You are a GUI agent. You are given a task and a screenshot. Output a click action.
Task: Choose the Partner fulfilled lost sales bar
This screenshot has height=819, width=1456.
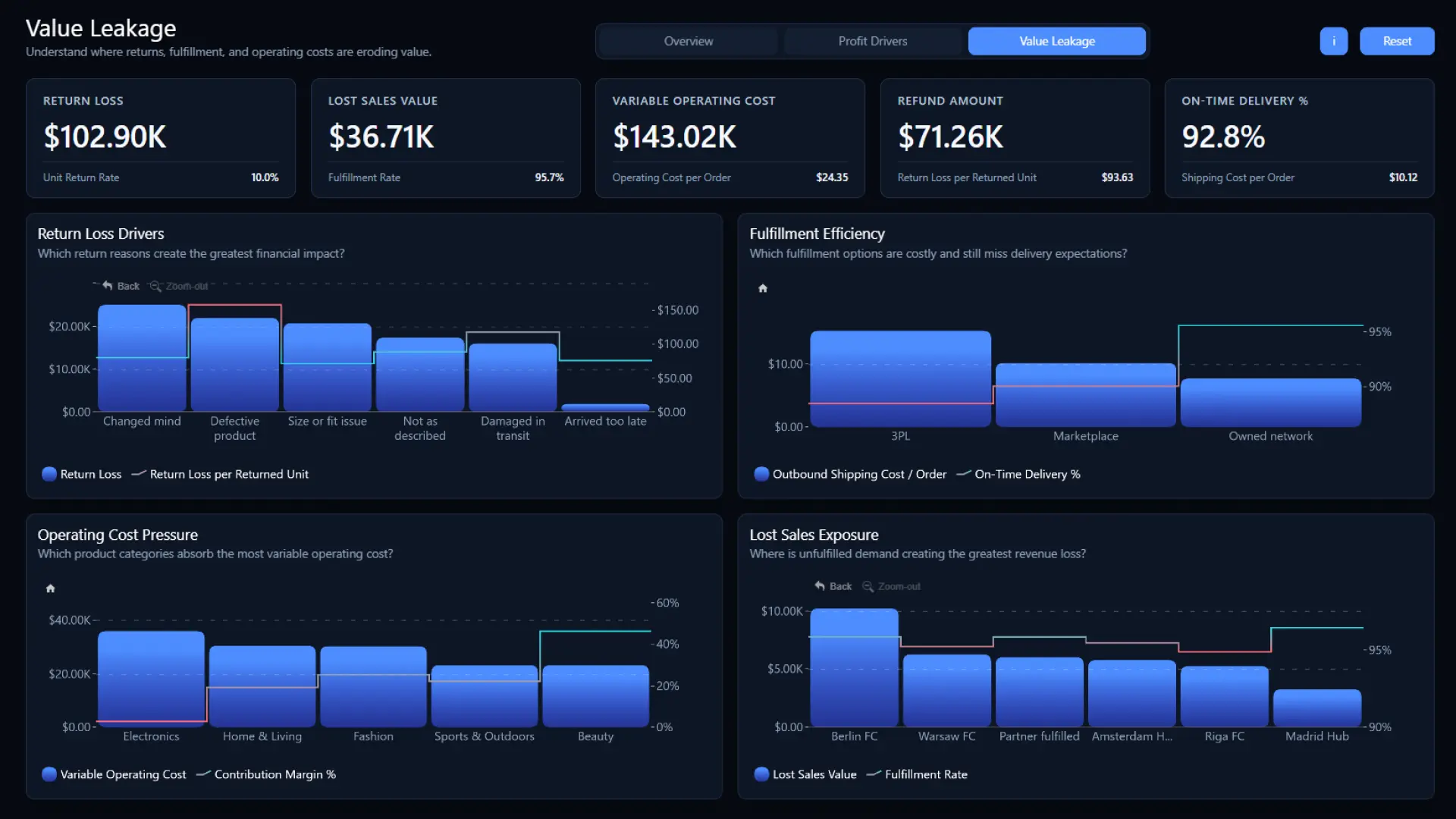[1039, 692]
